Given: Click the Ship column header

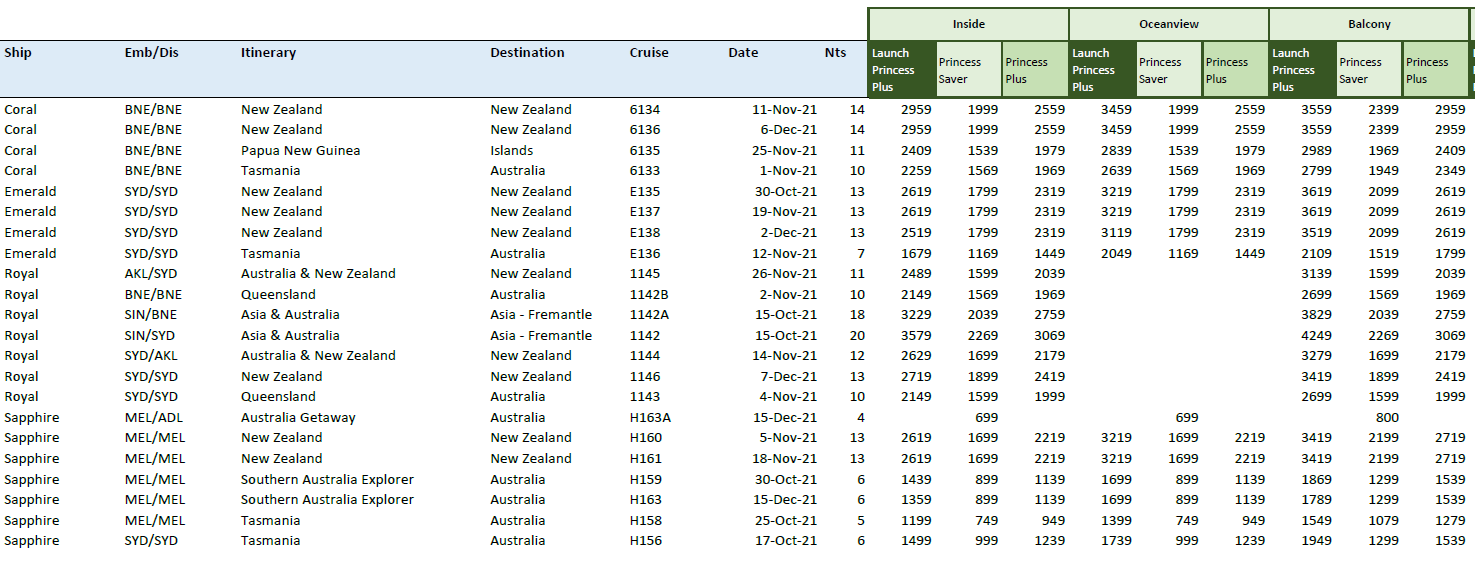Looking at the screenshot, I should click(20, 53).
